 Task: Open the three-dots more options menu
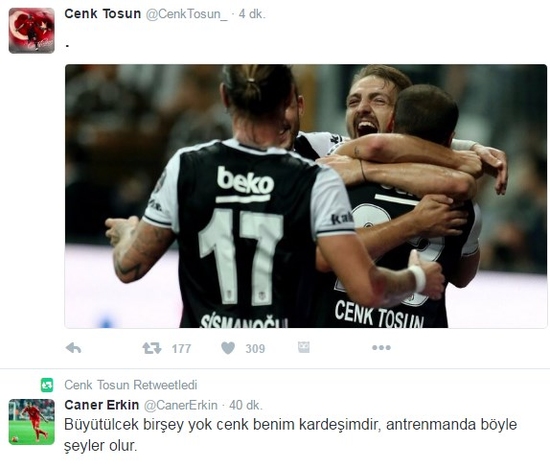381,348
